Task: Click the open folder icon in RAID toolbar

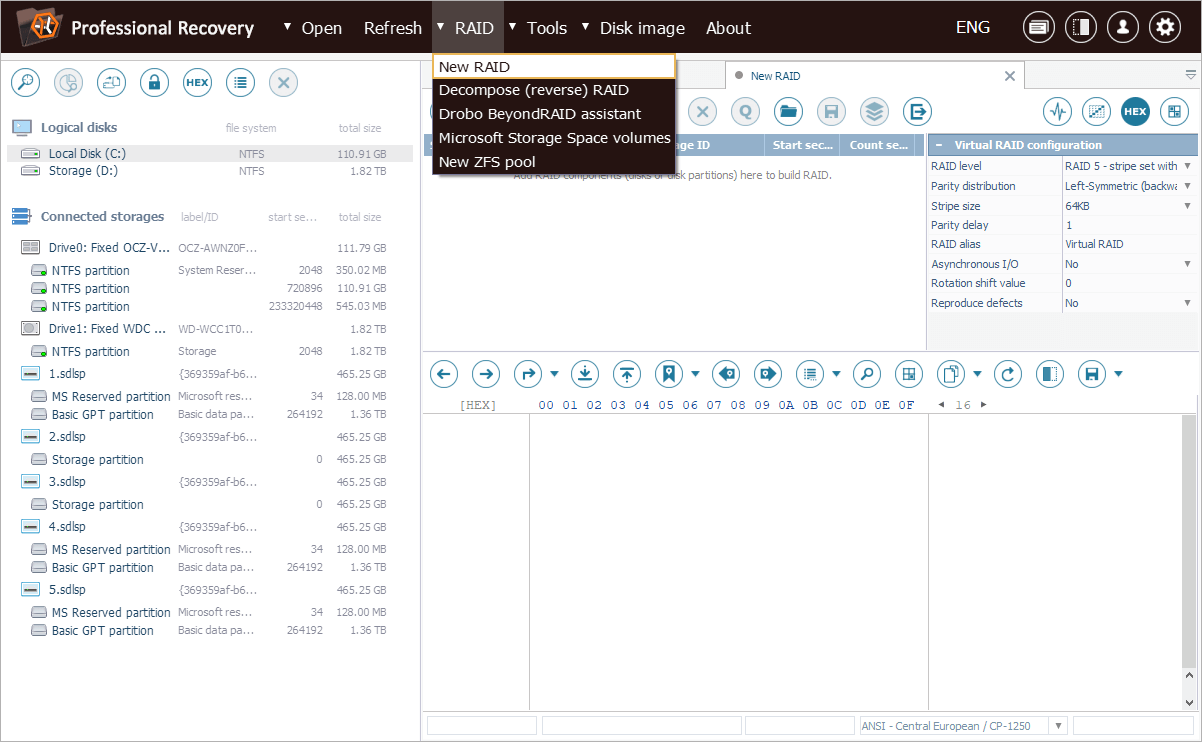Action: tap(788, 111)
